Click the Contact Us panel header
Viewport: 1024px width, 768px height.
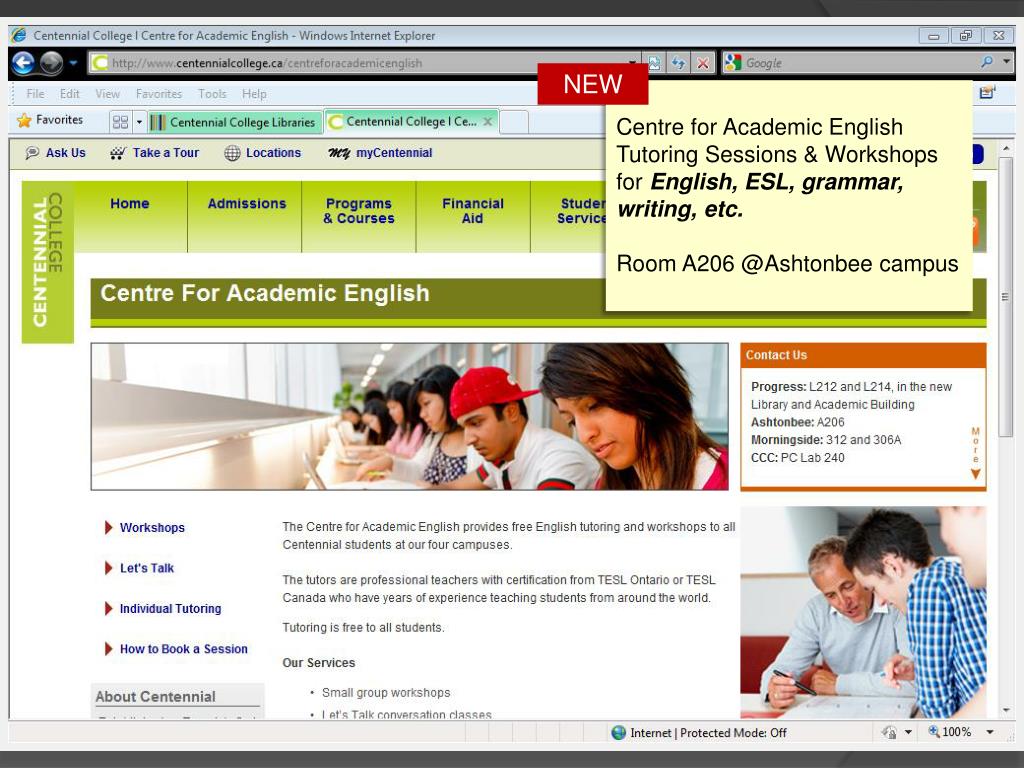(x=863, y=355)
